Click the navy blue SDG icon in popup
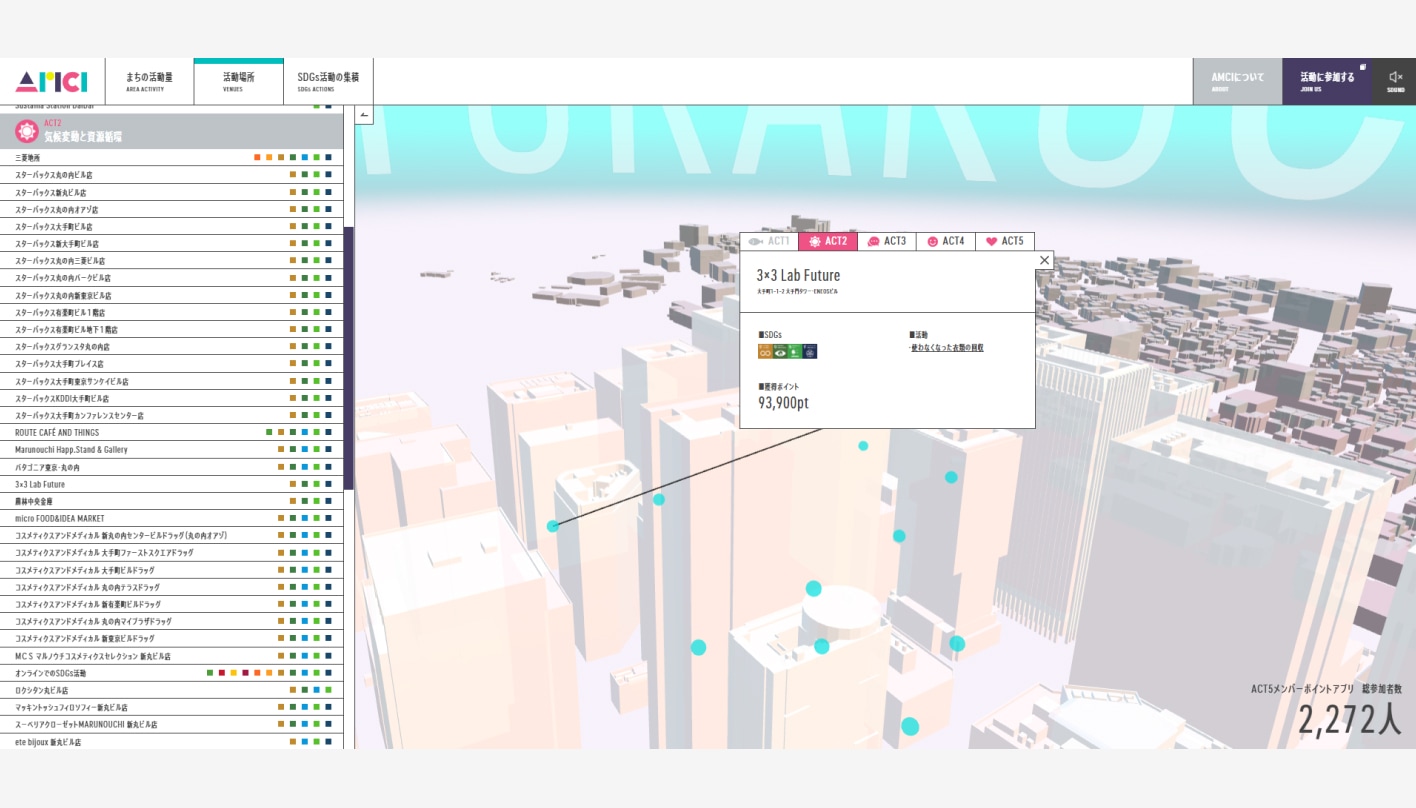The image size is (1416, 808). click(x=810, y=351)
